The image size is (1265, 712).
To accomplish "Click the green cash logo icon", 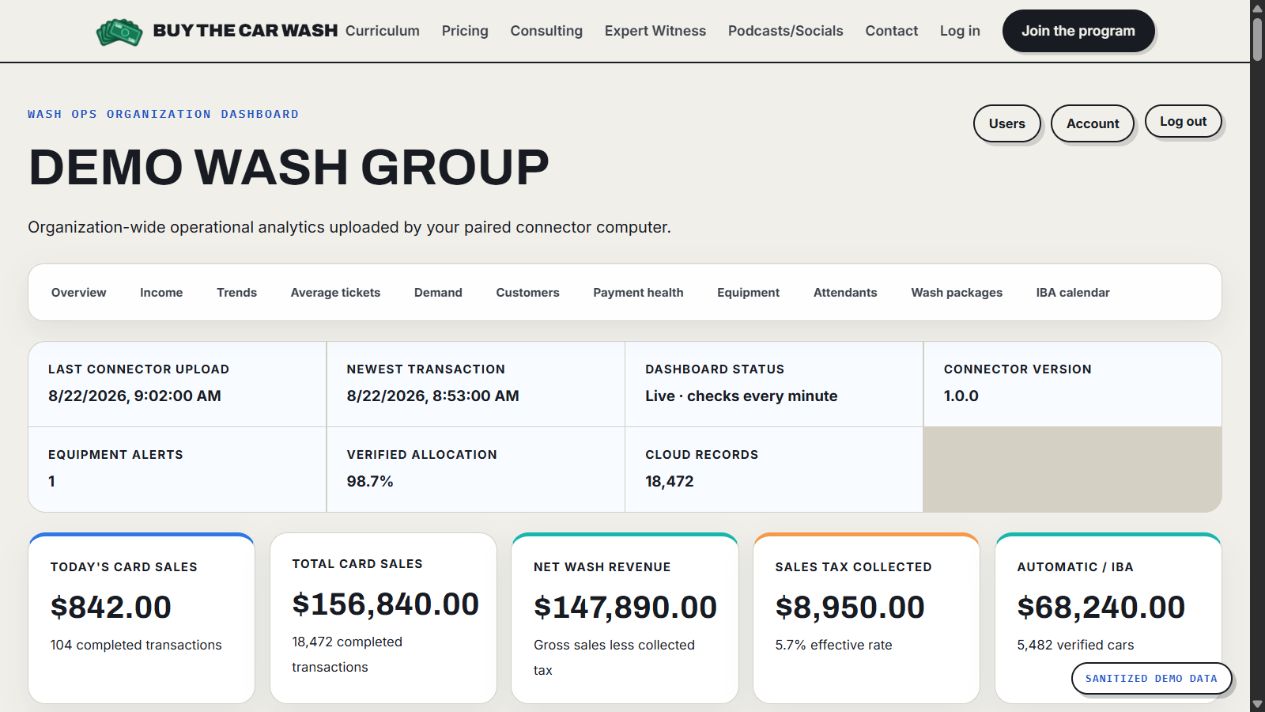I will [x=119, y=31].
